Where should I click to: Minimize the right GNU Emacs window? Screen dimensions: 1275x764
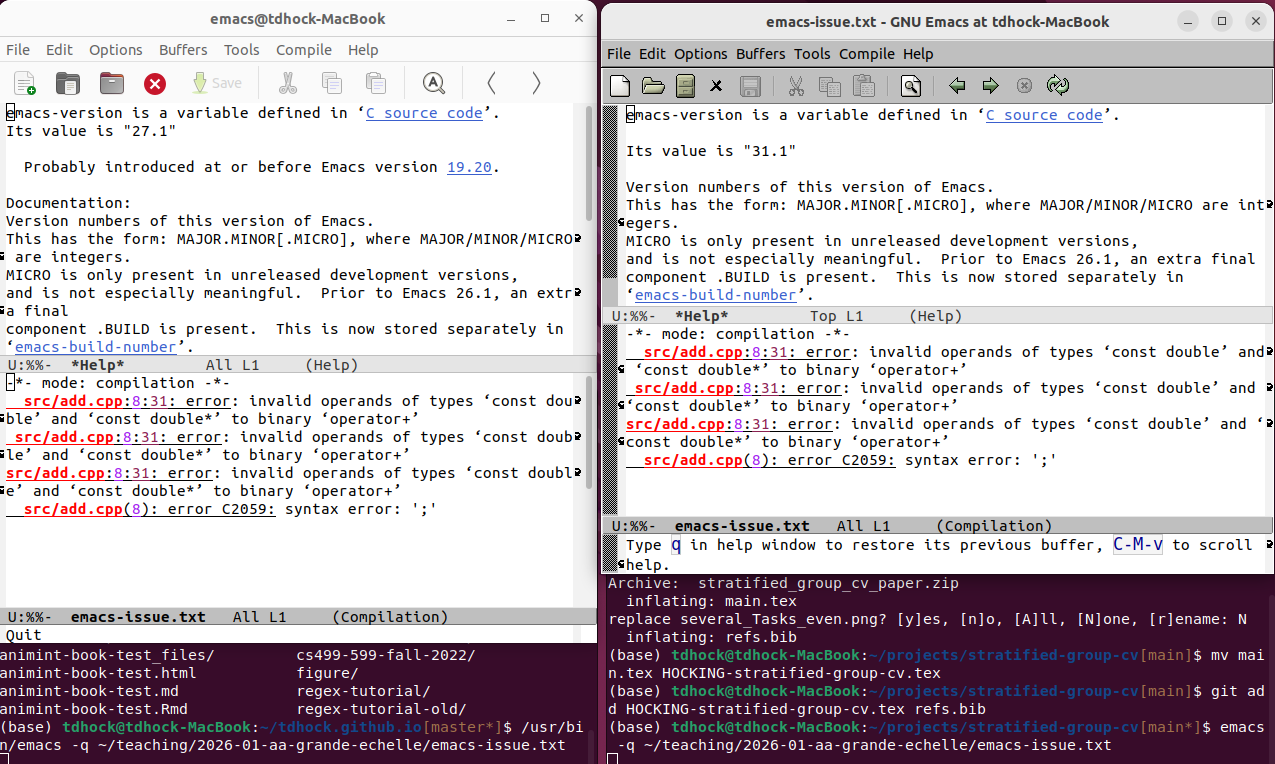[1186, 20]
